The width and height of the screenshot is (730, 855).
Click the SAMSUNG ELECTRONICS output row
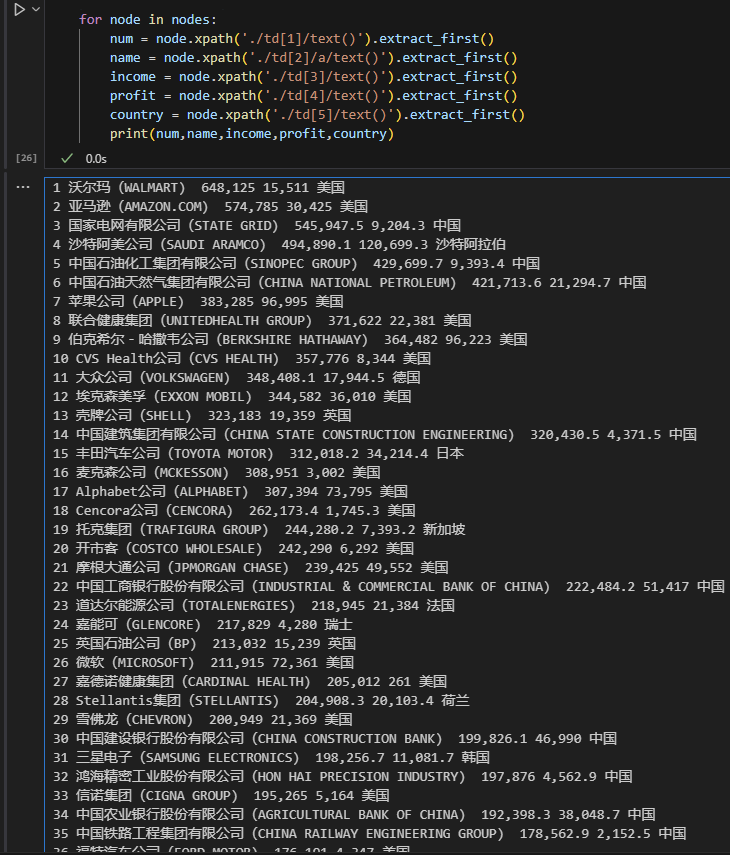(271, 758)
